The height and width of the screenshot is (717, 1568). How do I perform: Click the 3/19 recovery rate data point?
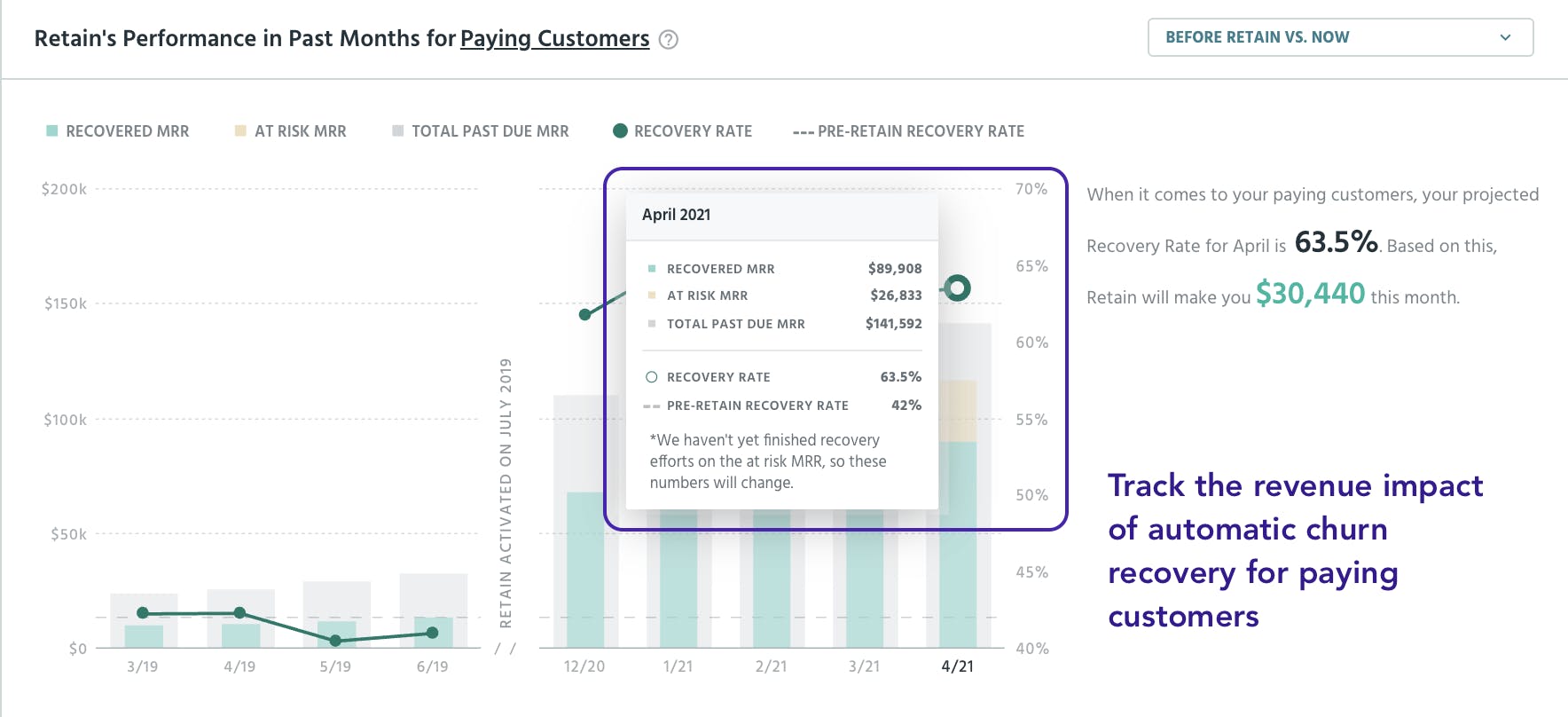(143, 613)
